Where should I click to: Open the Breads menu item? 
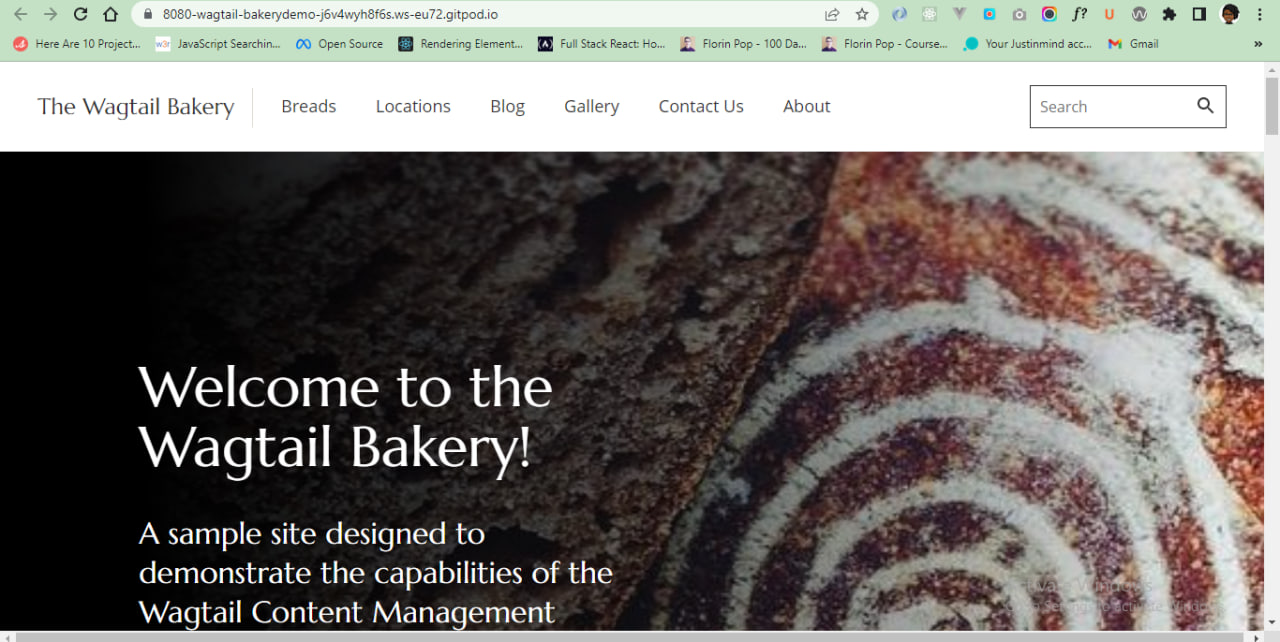308,106
